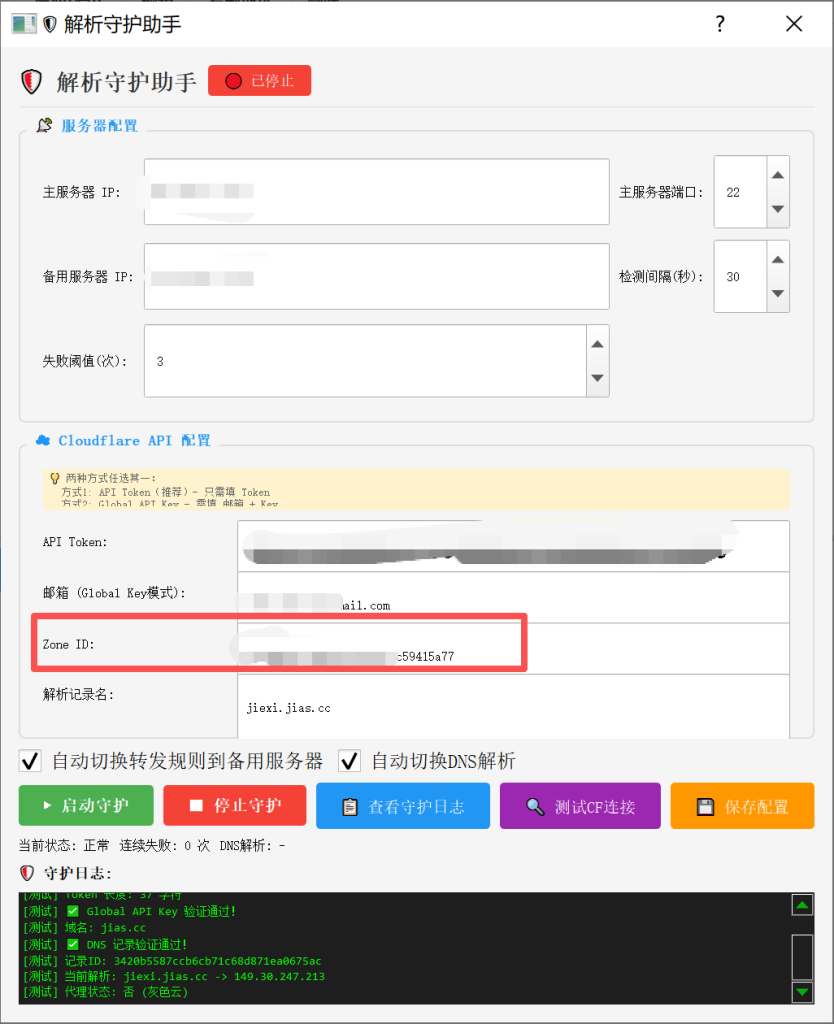The width and height of the screenshot is (834, 1024).
Task: Click the clipboard icon on 查看守护日志 button
Action: tap(350, 807)
